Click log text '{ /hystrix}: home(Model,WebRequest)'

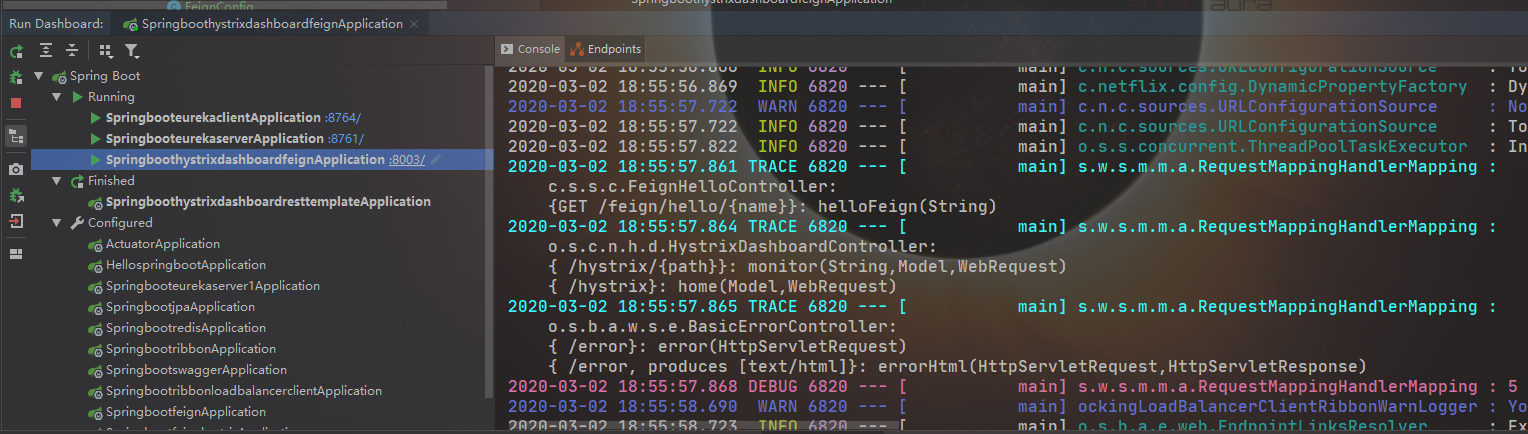click(723, 285)
